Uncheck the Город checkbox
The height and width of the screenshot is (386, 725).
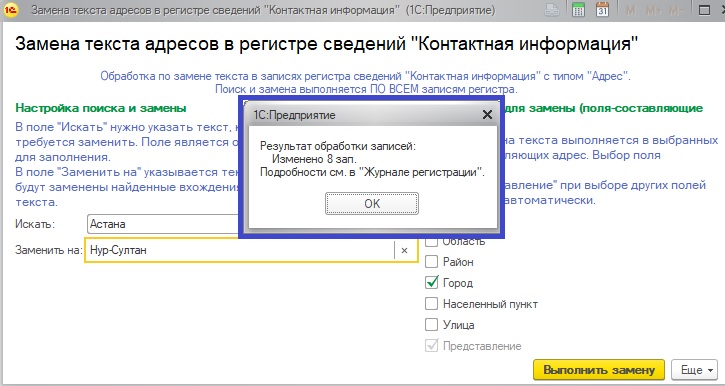pyautogui.click(x=431, y=282)
